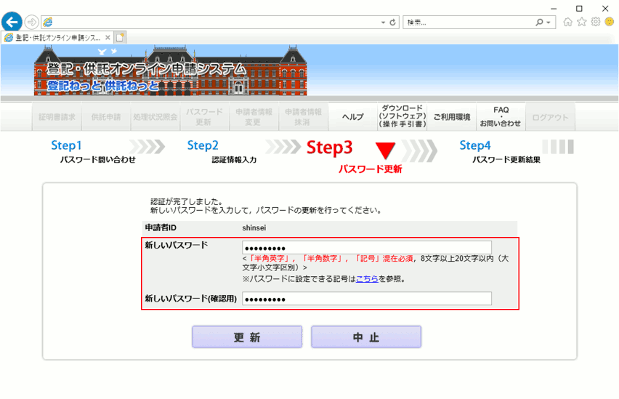Screen dimensions: 619x399
Task: Close the 登記・供託オンライン申請システム tab
Action: point(108,37)
